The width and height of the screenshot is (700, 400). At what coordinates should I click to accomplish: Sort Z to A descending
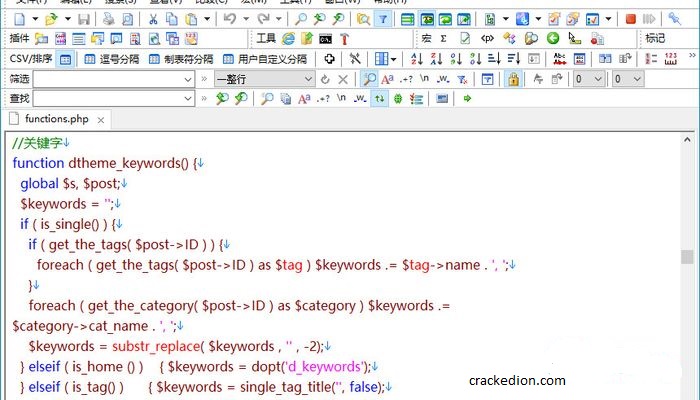point(436,58)
